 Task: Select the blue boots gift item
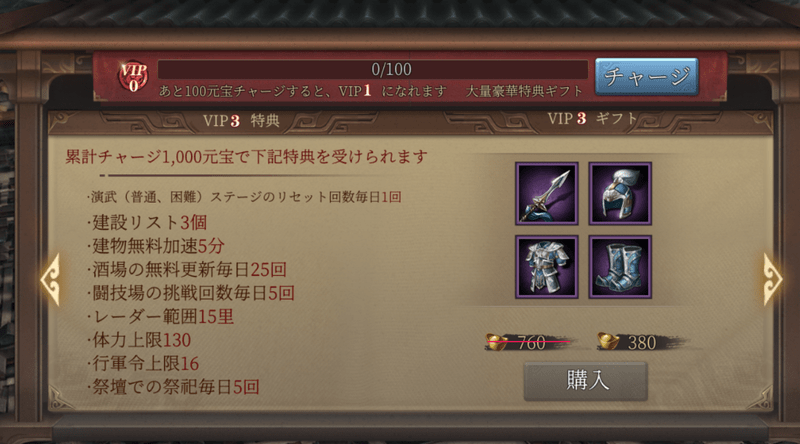pos(620,267)
